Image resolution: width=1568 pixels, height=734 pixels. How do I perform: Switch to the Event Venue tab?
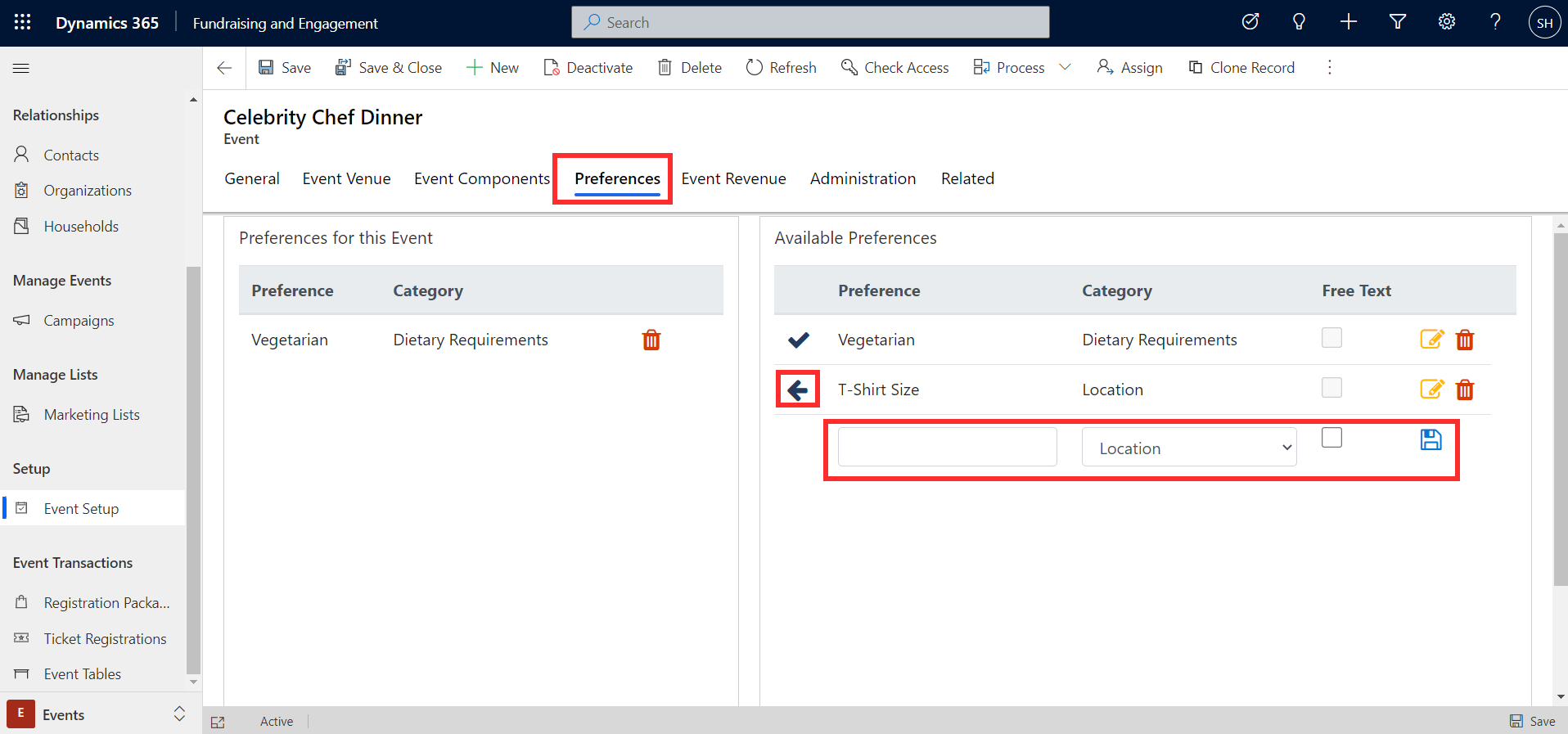coord(346,178)
